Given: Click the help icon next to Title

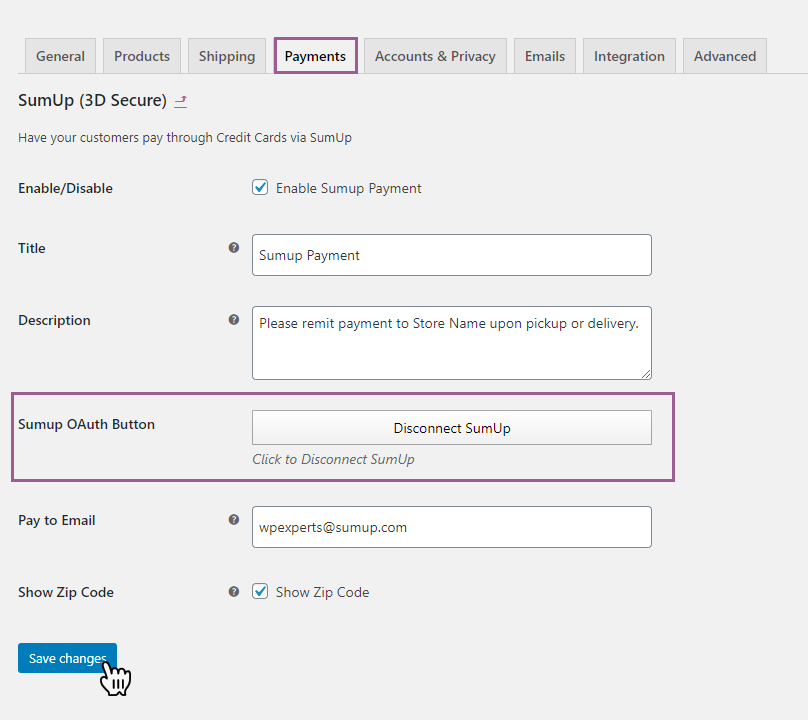Looking at the screenshot, I should tap(234, 247).
